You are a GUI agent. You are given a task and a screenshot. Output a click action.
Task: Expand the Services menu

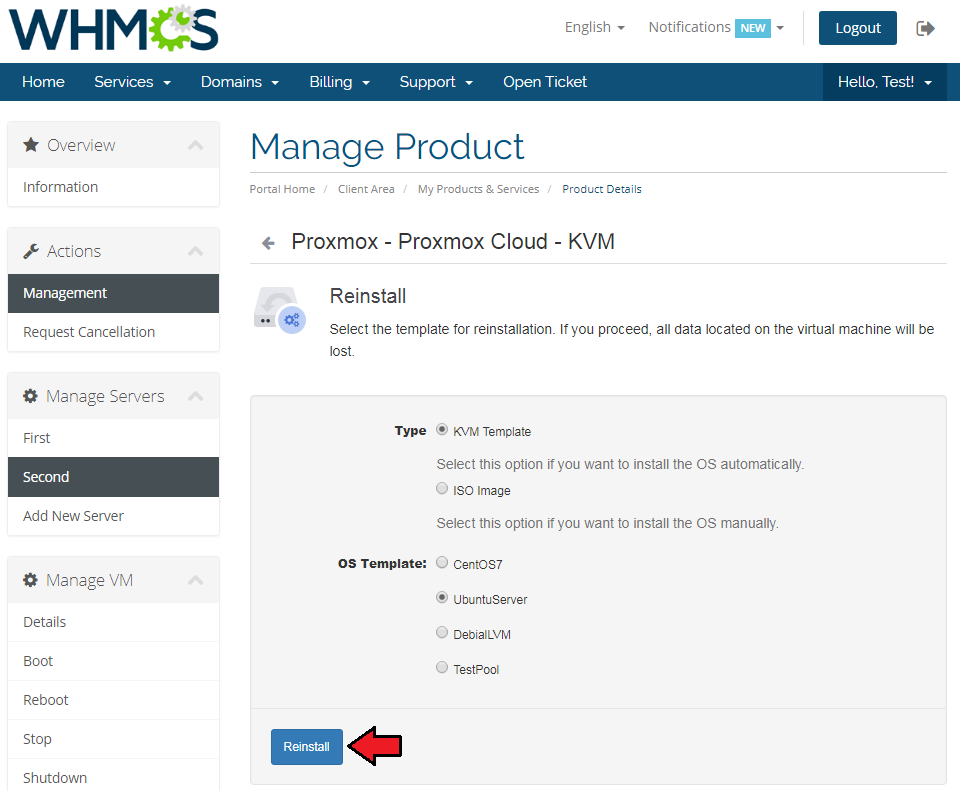point(132,82)
